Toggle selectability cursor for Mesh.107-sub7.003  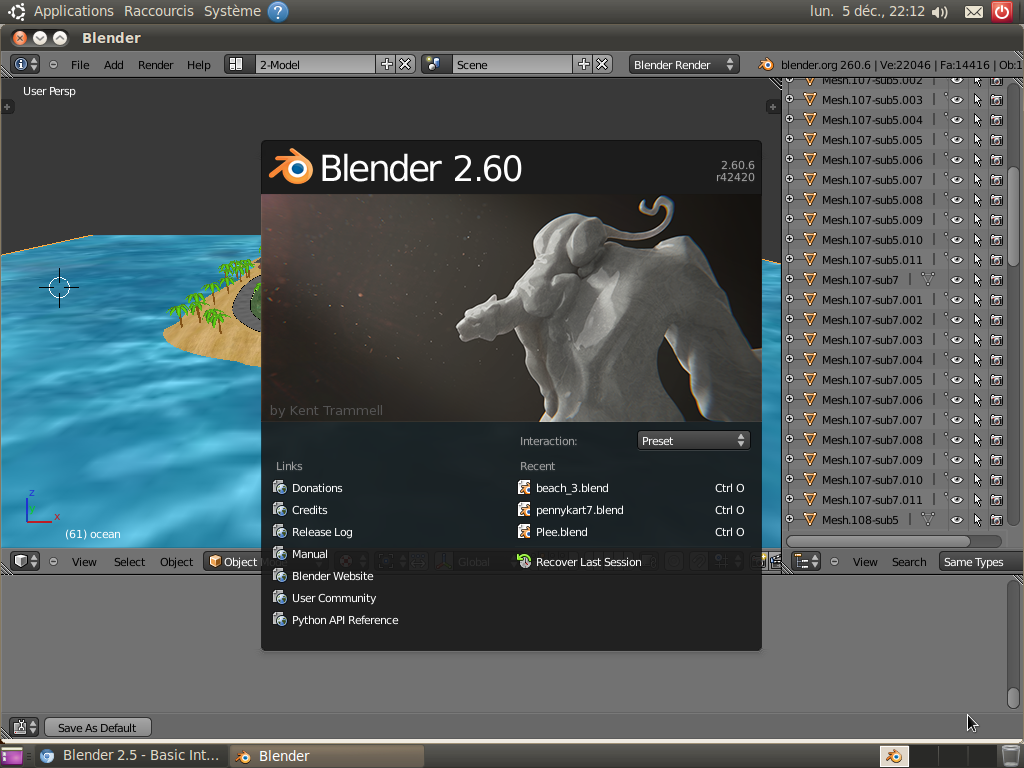[977, 340]
